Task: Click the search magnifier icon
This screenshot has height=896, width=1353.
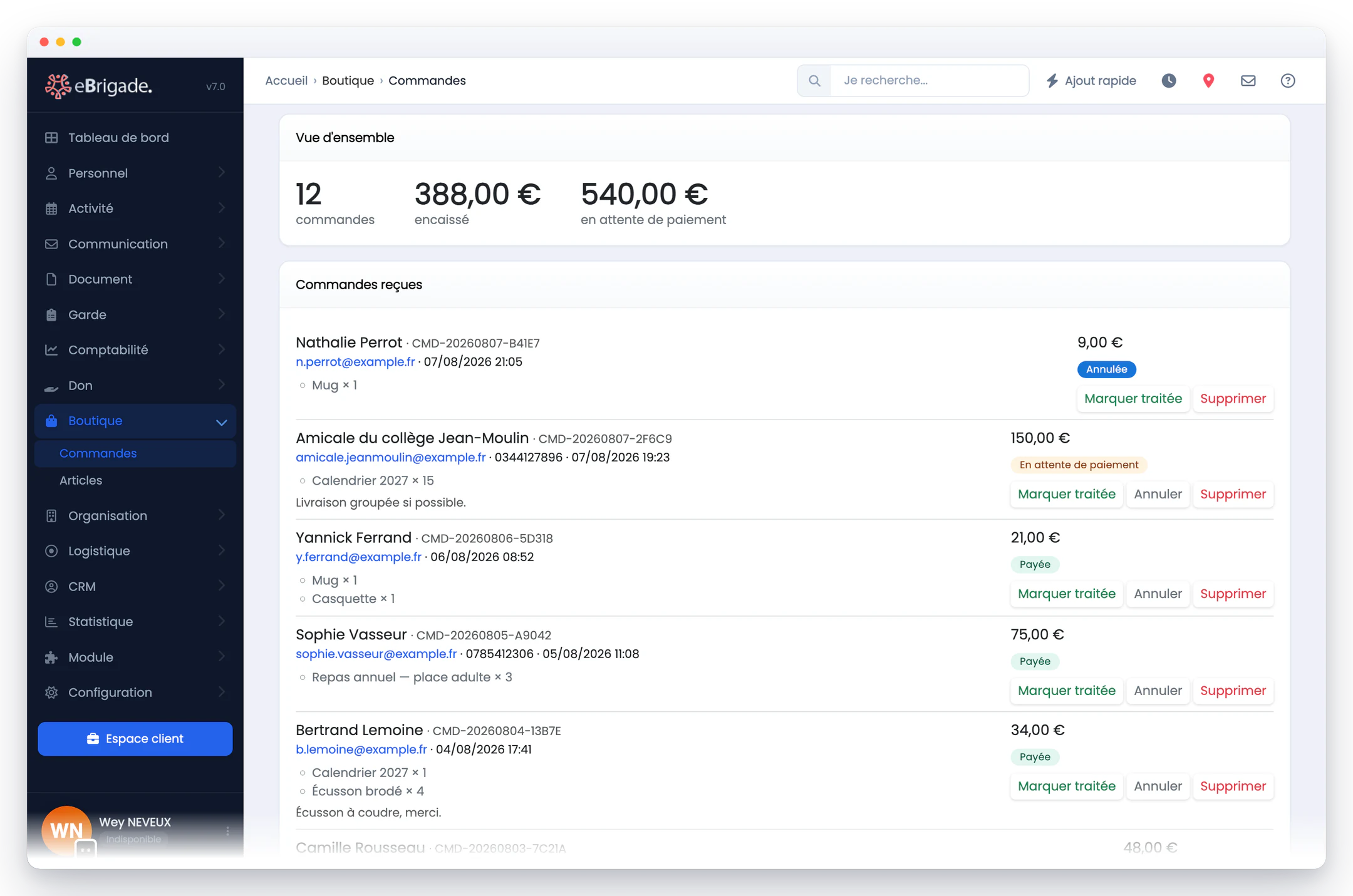Action: 814,81
